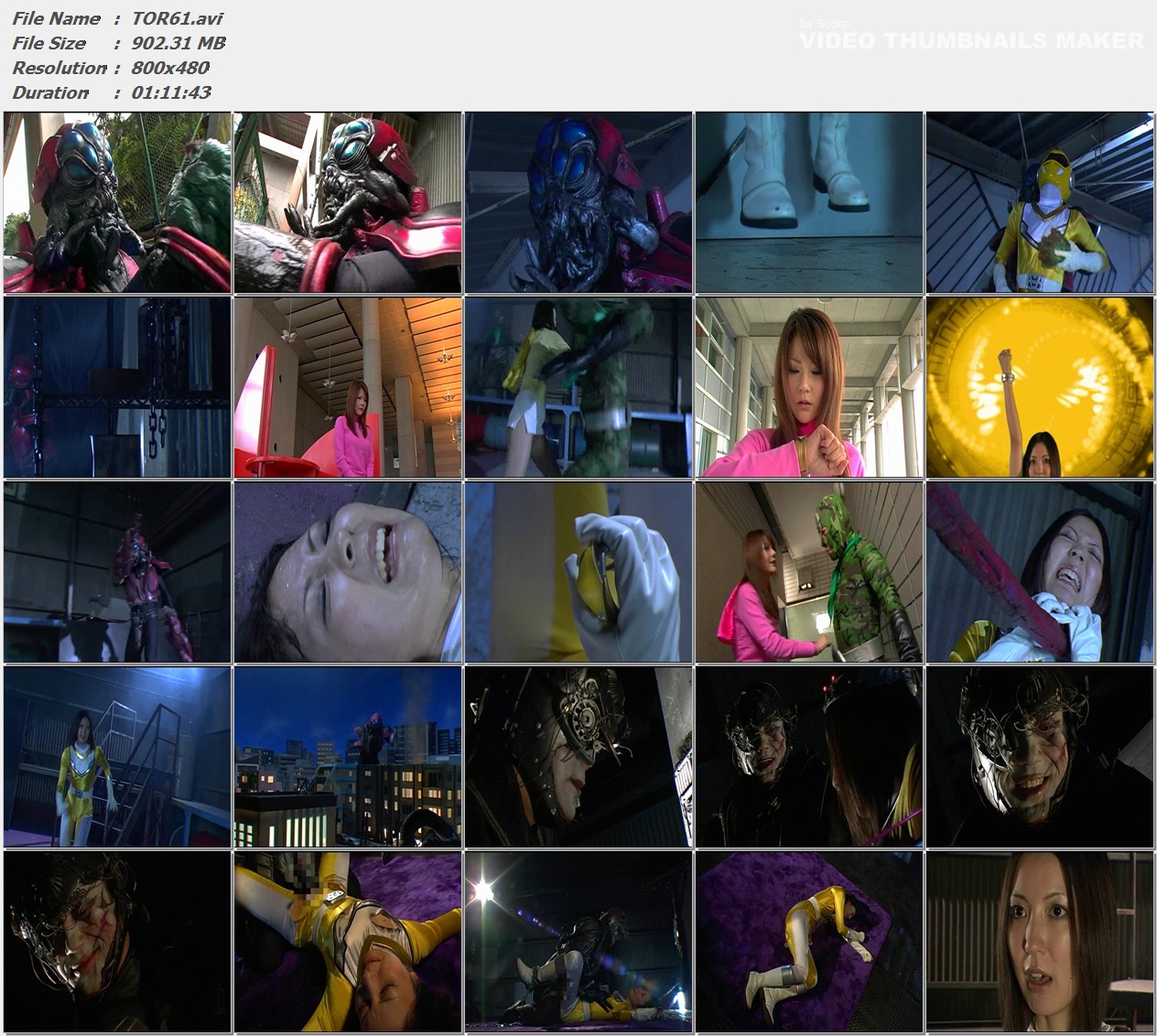Open thumbnail of woman in pink at red table

point(348,387)
